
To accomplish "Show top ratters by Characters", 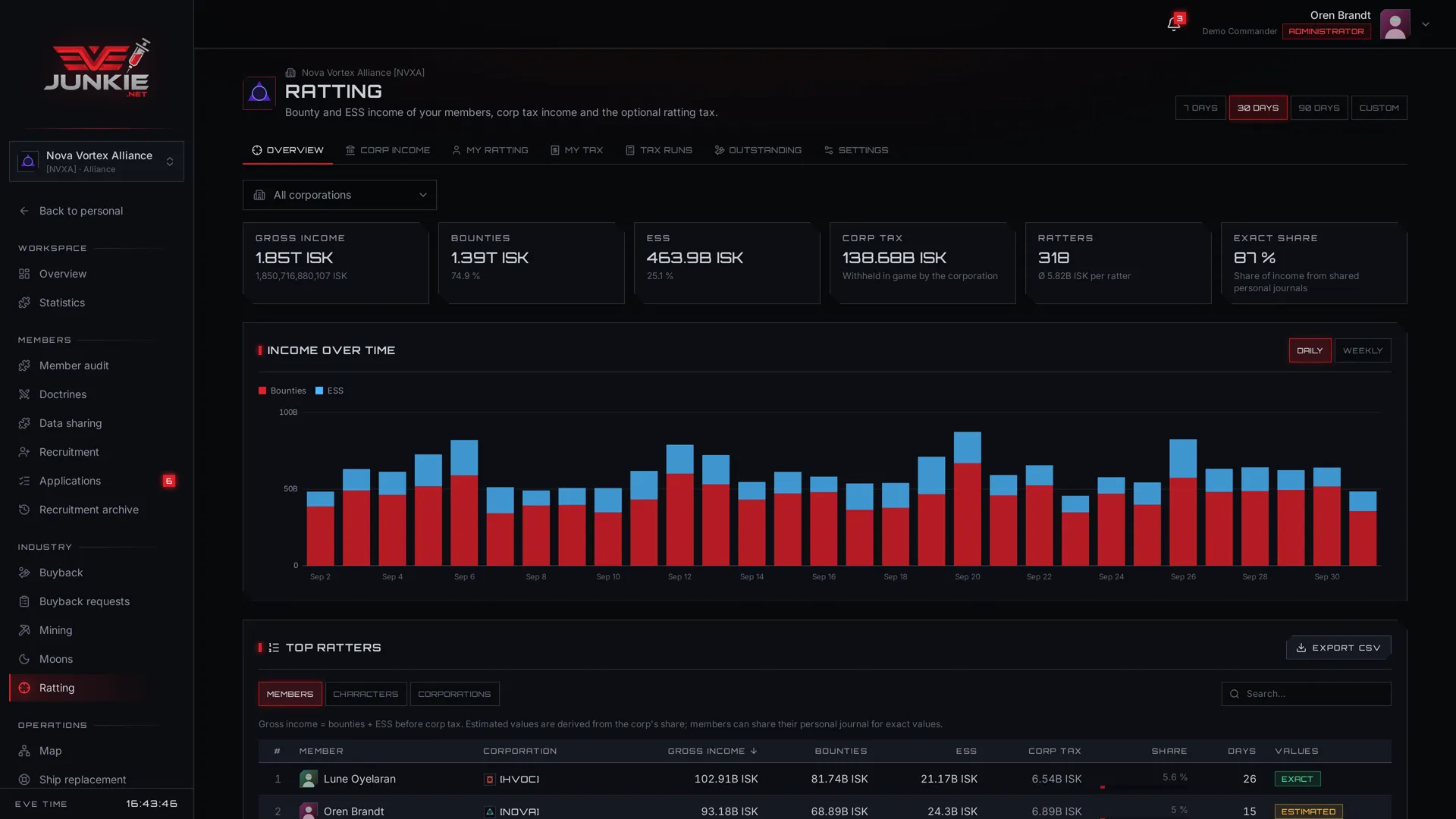I will pyautogui.click(x=366, y=694).
